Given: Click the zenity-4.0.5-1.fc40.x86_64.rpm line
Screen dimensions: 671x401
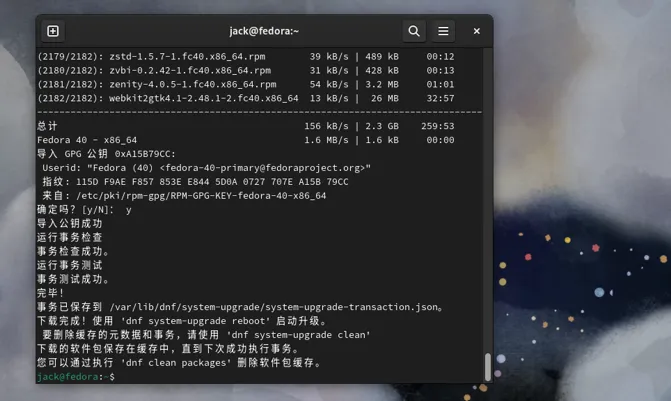Looking at the screenshot, I should pyautogui.click(x=246, y=84).
